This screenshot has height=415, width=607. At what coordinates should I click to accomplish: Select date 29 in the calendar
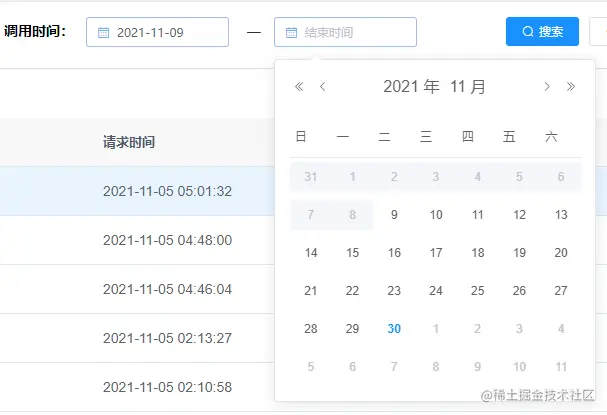(352, 329)
